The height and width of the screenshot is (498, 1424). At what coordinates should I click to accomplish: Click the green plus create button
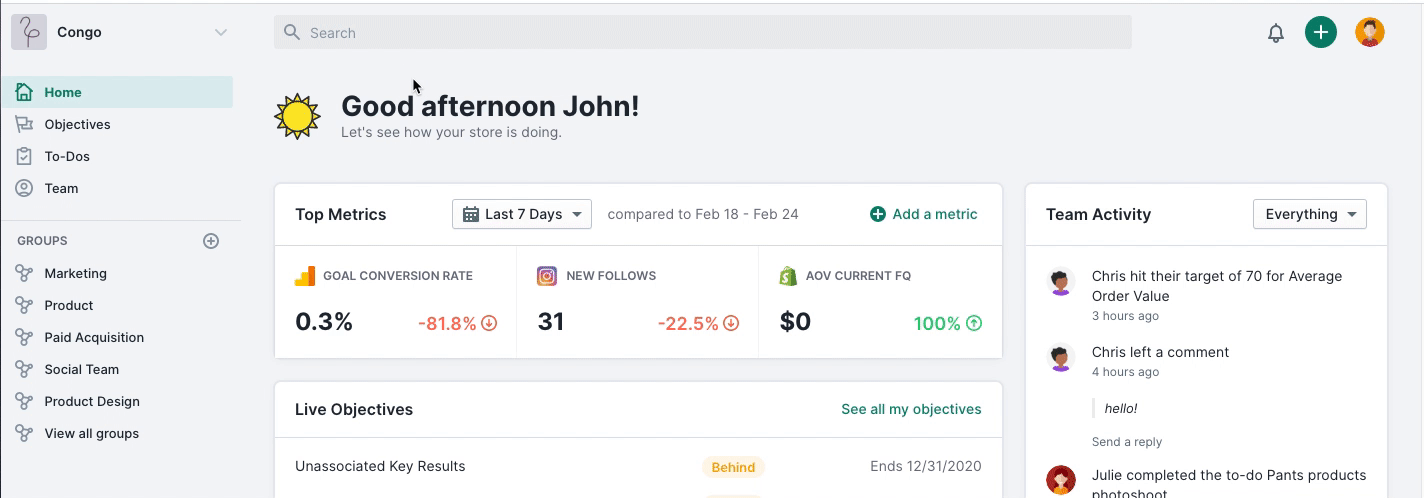pos(1321,32)
